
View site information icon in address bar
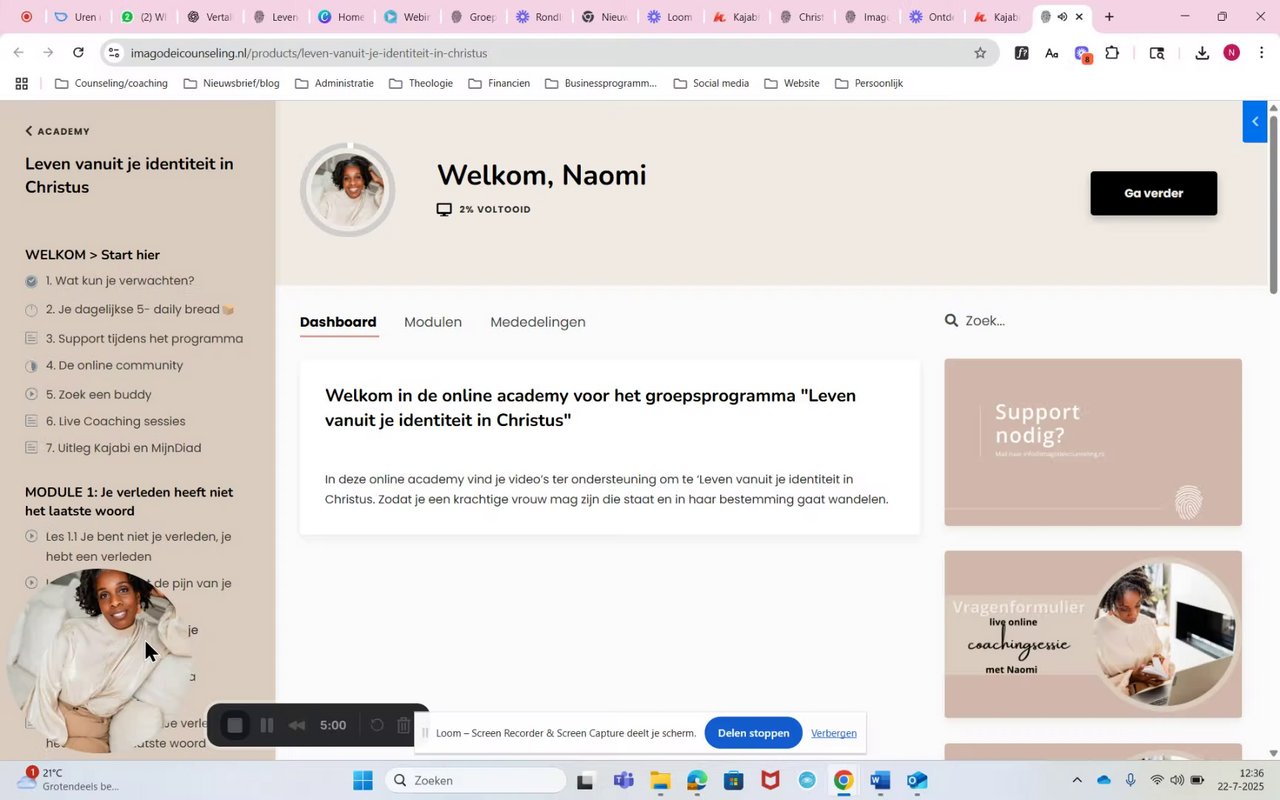pos(113,53)
